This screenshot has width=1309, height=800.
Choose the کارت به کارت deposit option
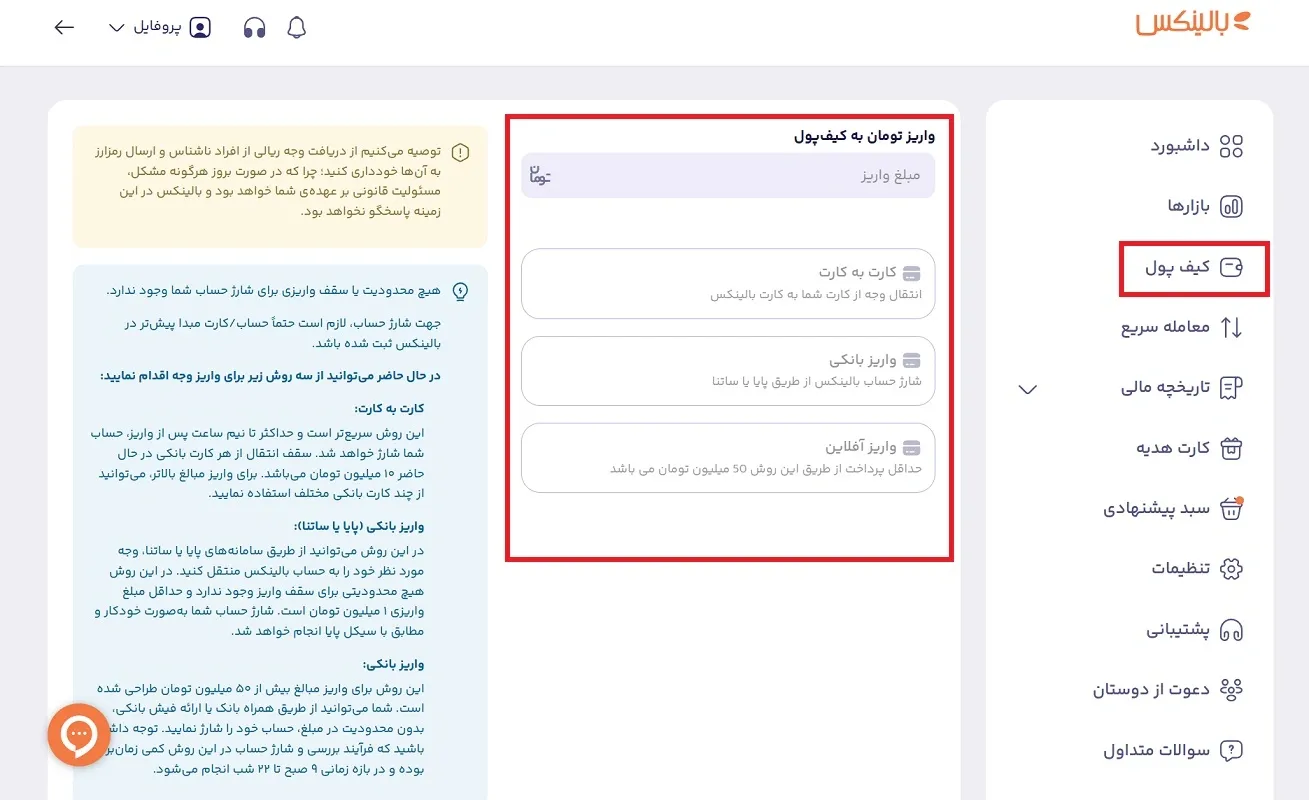click(728, 284)
